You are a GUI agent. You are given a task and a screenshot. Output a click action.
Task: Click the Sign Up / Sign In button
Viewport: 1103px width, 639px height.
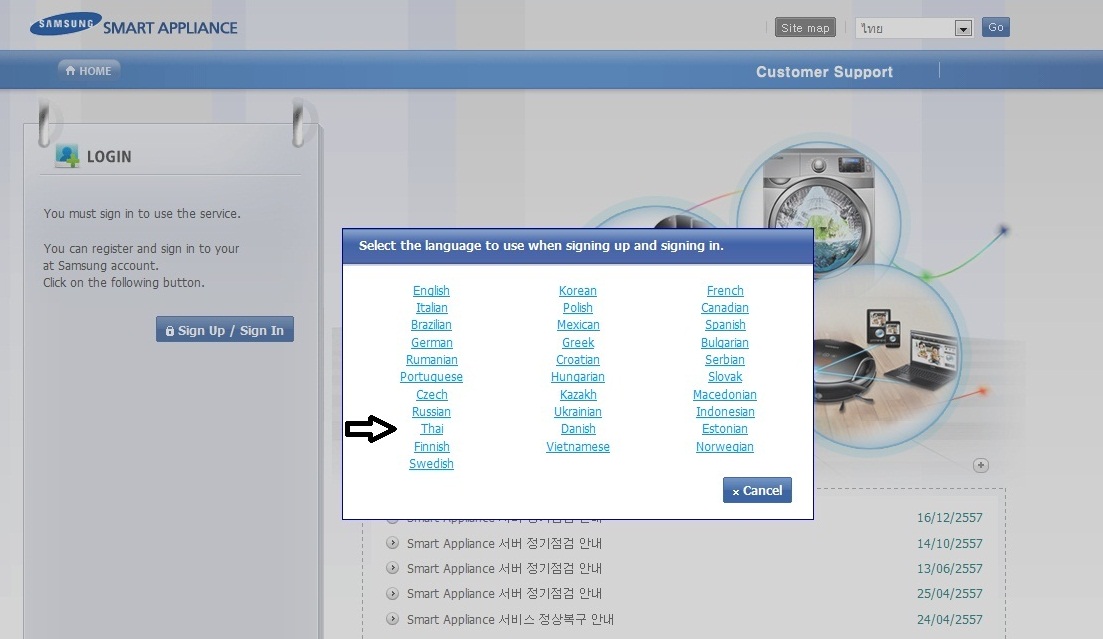[224, 329]
